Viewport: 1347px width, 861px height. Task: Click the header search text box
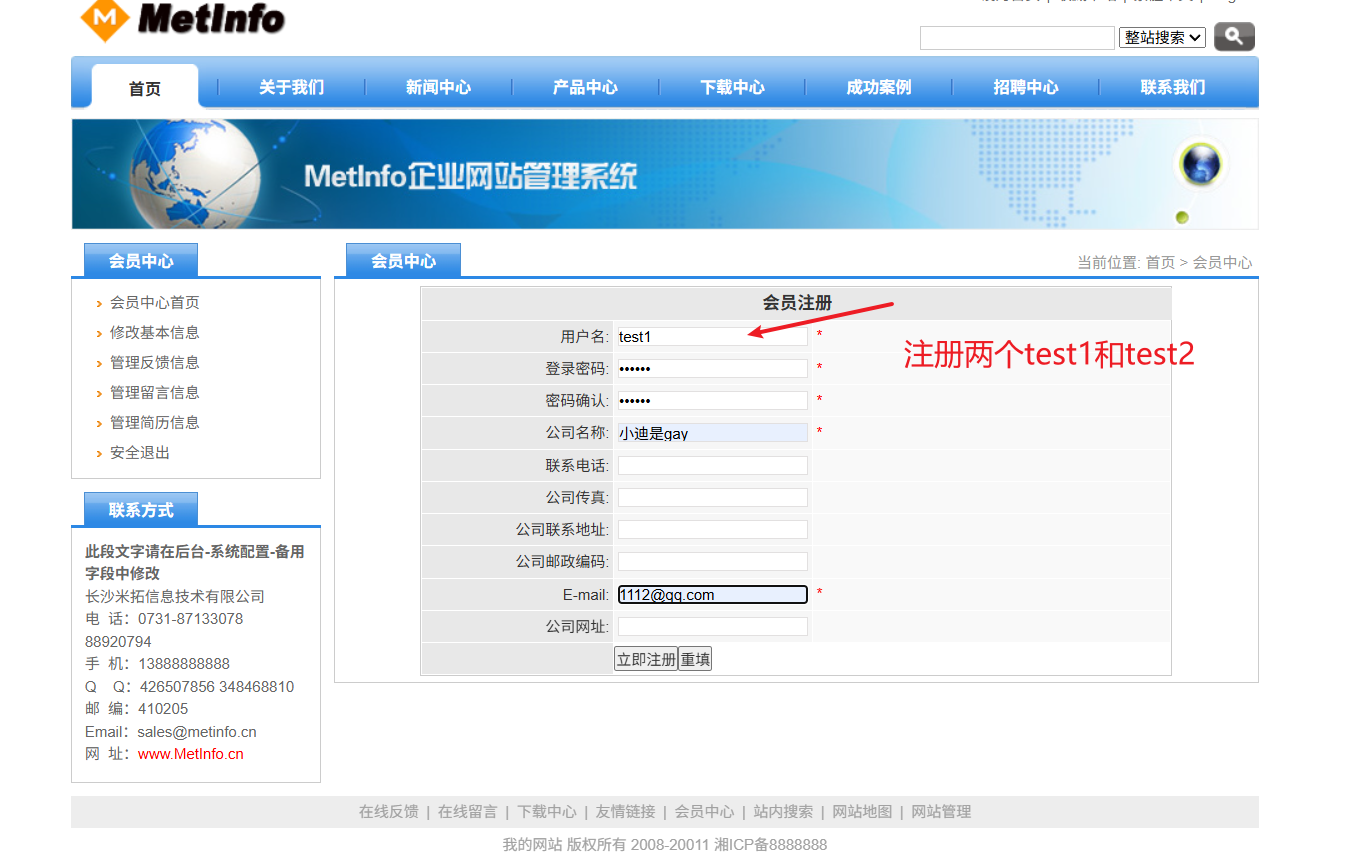coord(1017,37)
